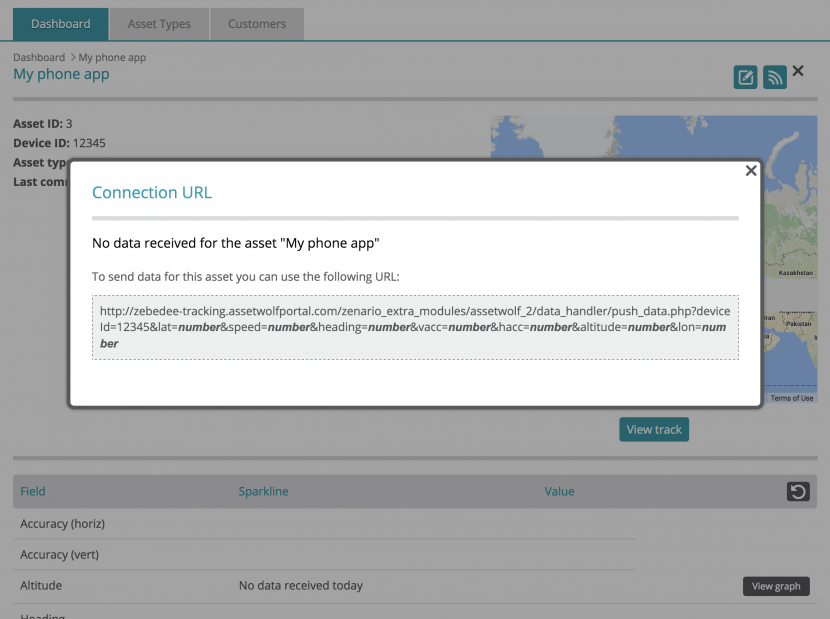Click the refresh icon in table header
Viewport: 830px width, 619px height.
[x=797, y=491]
